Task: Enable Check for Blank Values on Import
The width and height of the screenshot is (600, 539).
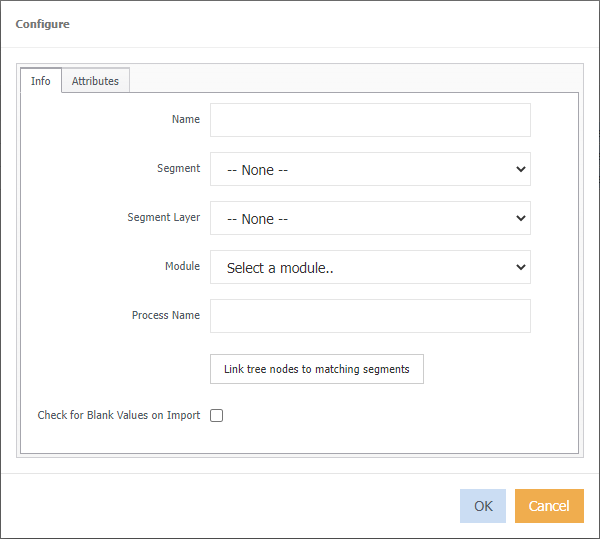Action: [217, 416]
